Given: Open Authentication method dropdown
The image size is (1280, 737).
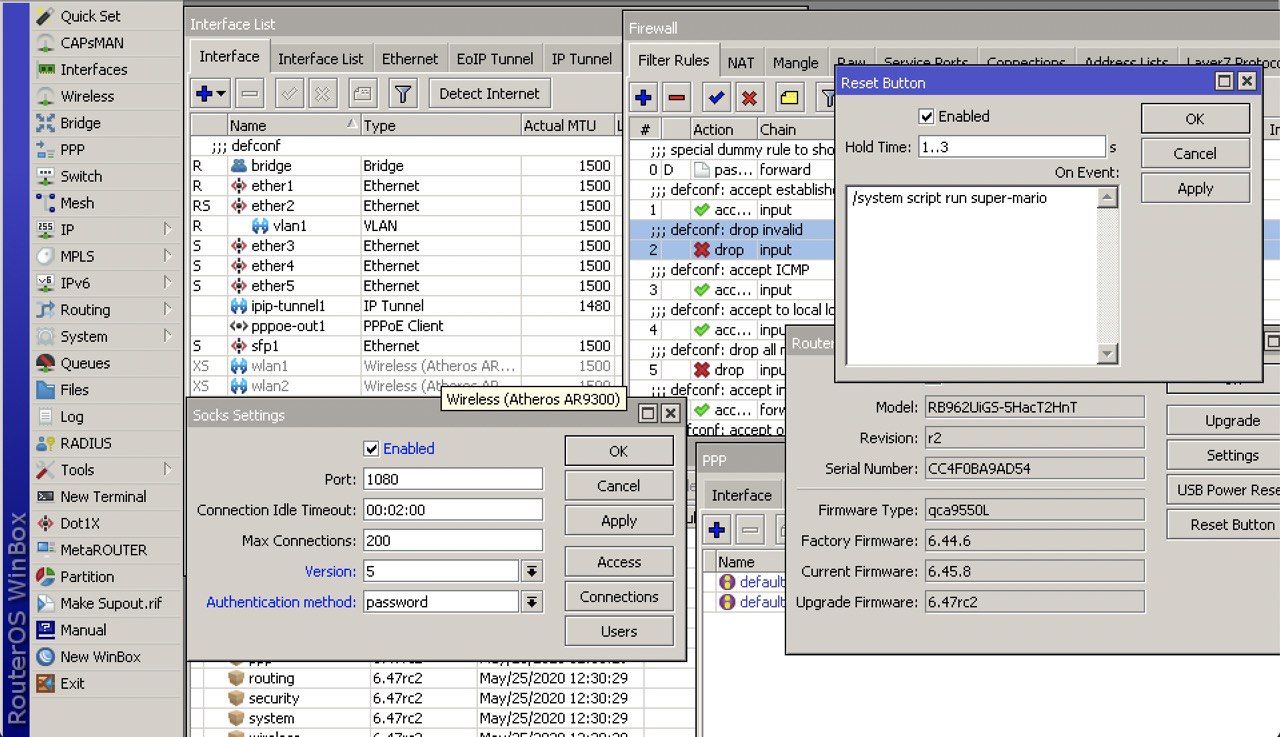Looking at the screenshot, I should click(x=532, y=602).
